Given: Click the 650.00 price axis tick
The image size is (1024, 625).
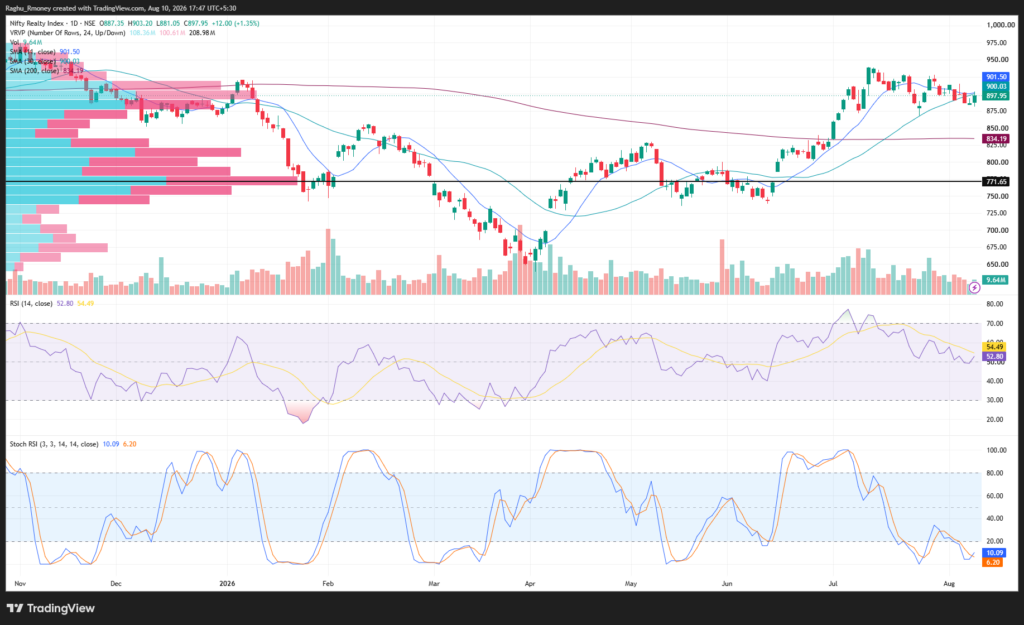Looking at the screenshot, I should tap(997, 264).
